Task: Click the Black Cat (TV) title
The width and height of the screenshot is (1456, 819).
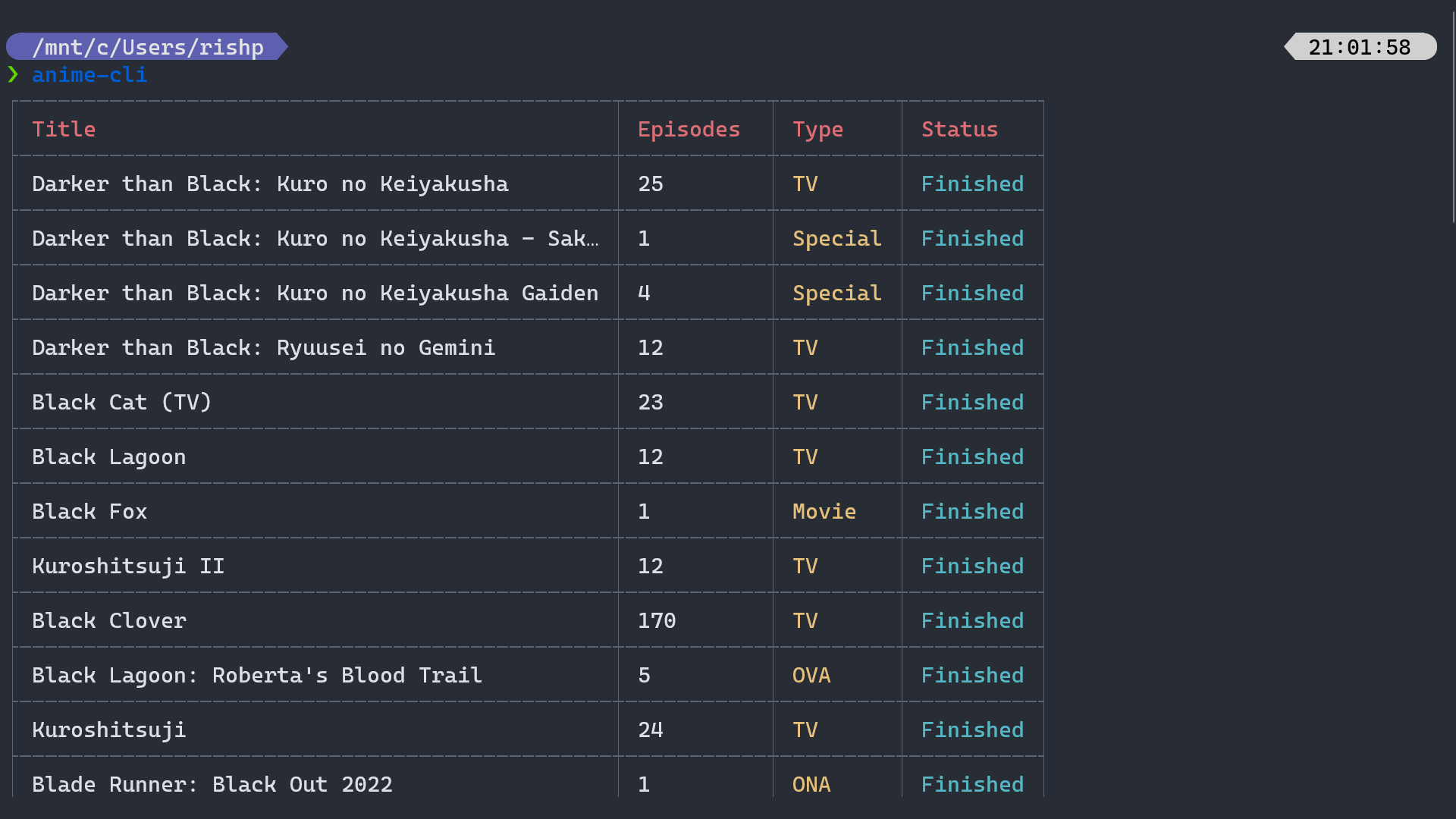Action: coord(121,402)
